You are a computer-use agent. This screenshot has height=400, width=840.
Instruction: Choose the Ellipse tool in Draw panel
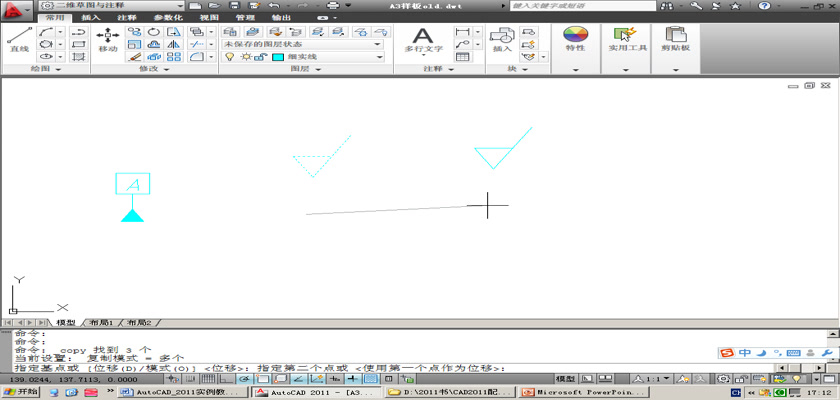pos(46,56)
